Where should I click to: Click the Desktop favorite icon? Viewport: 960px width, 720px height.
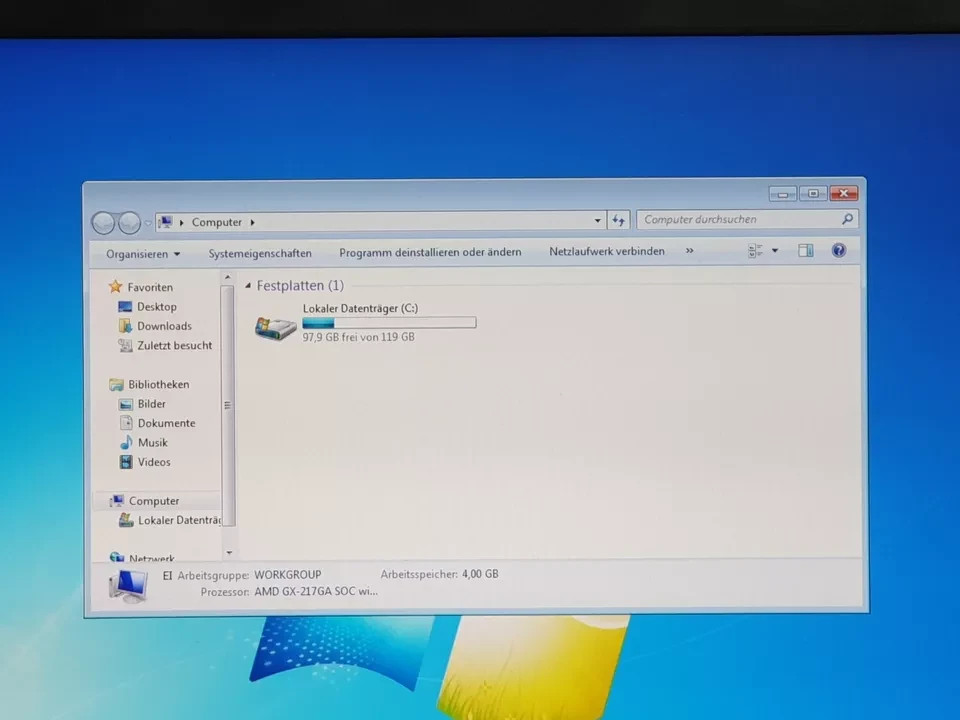124,306
